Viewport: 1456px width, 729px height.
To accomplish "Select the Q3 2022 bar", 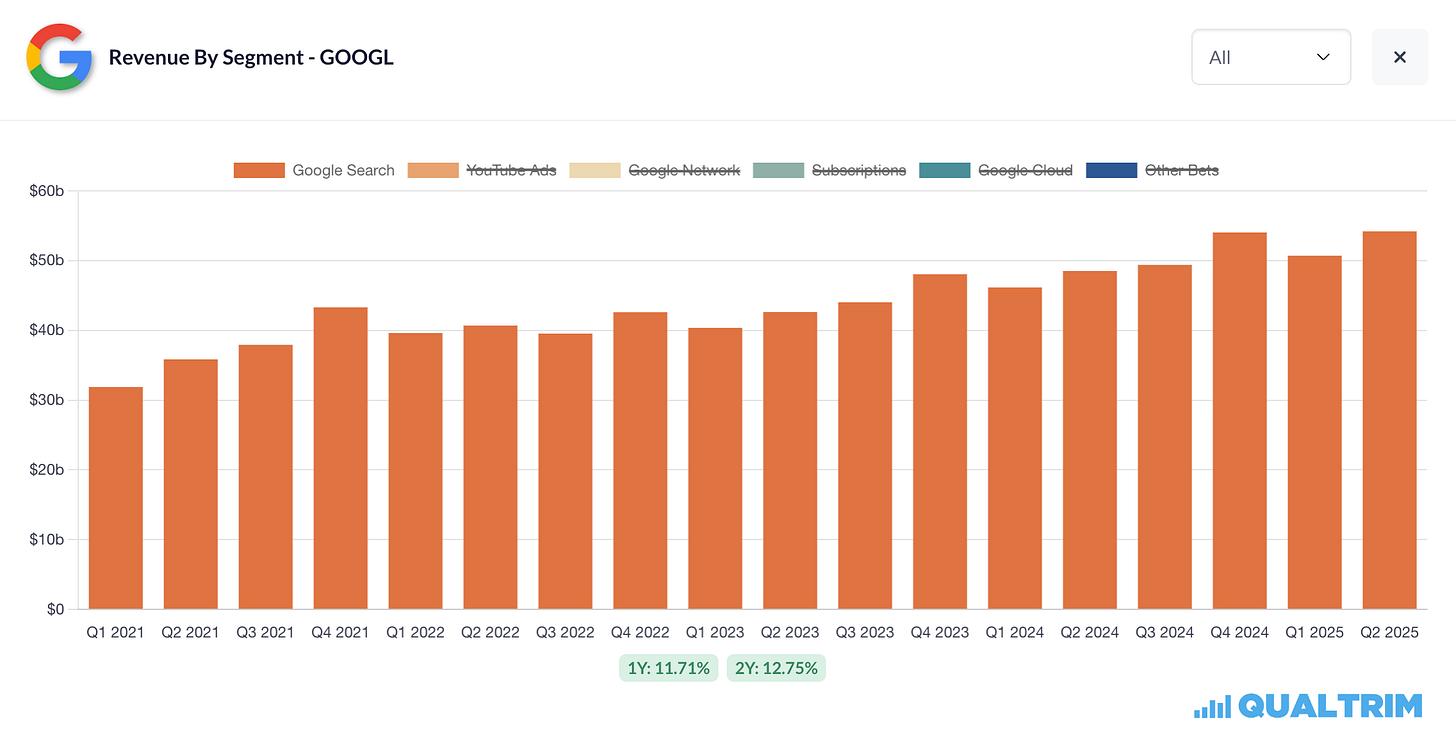I will (566, 471).
